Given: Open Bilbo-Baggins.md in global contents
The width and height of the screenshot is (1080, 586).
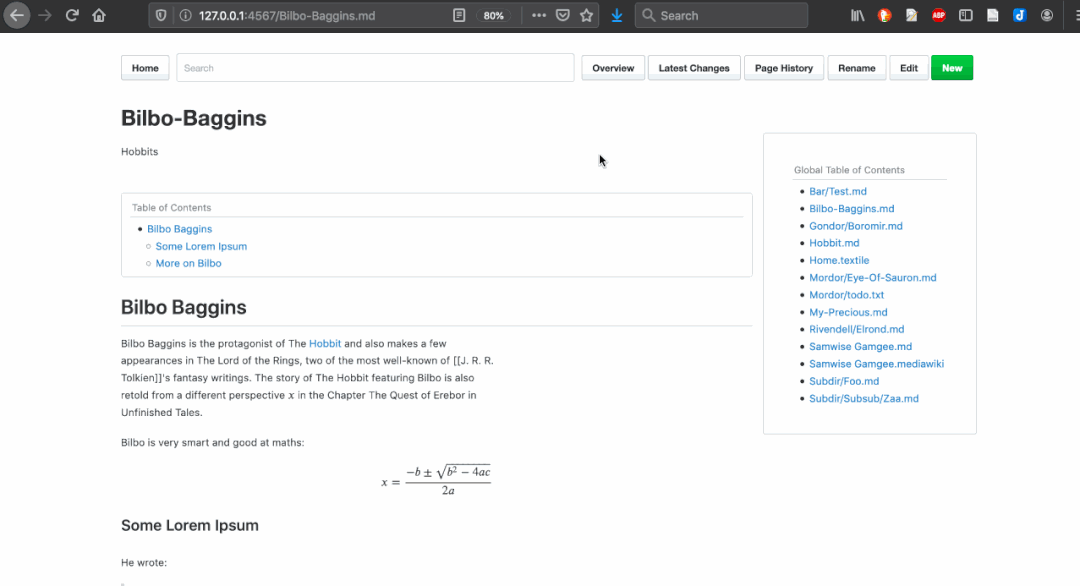Looking at the screenshot, I should coord(851,209).
